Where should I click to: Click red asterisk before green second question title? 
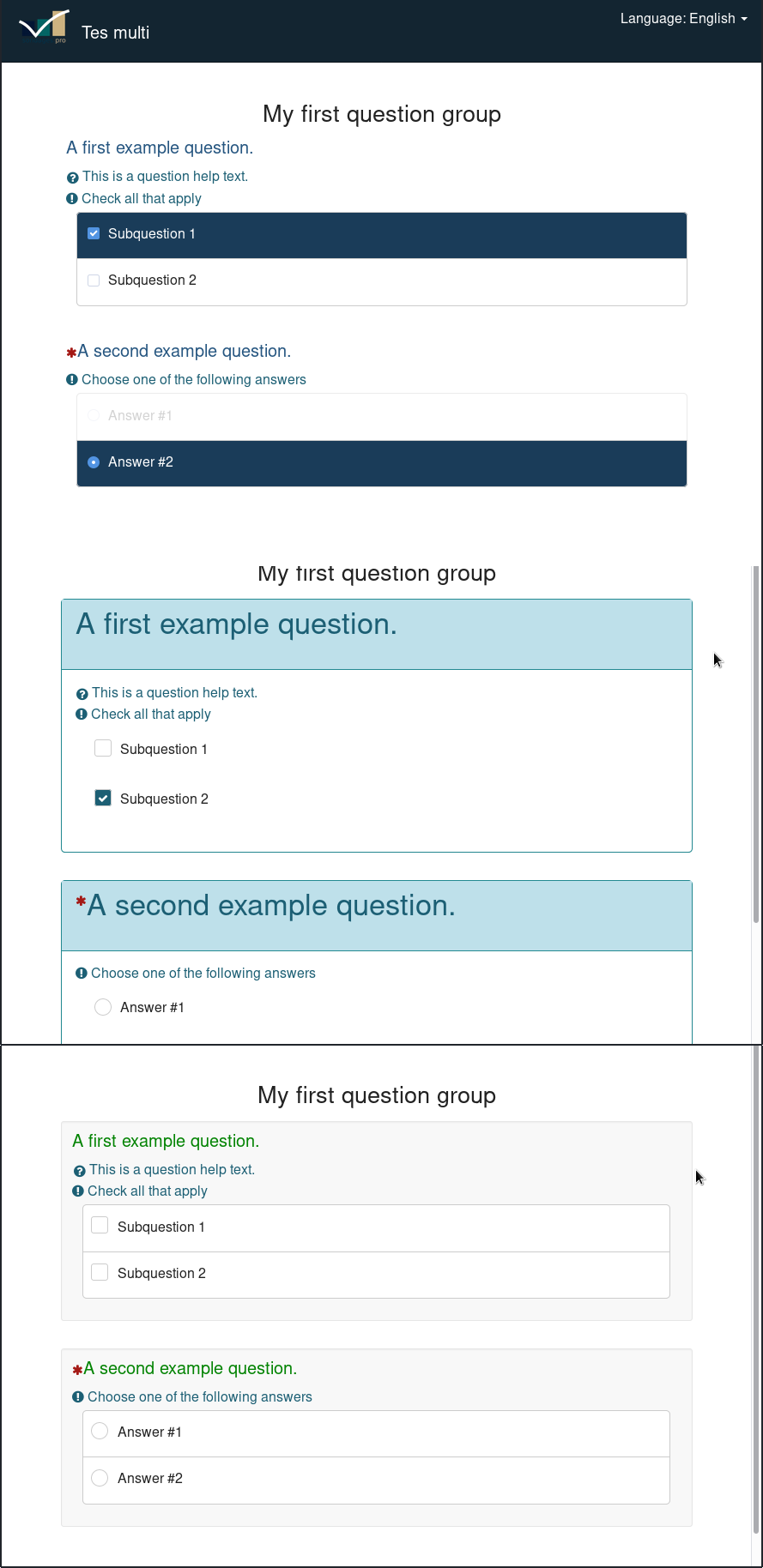(77, 1370)
